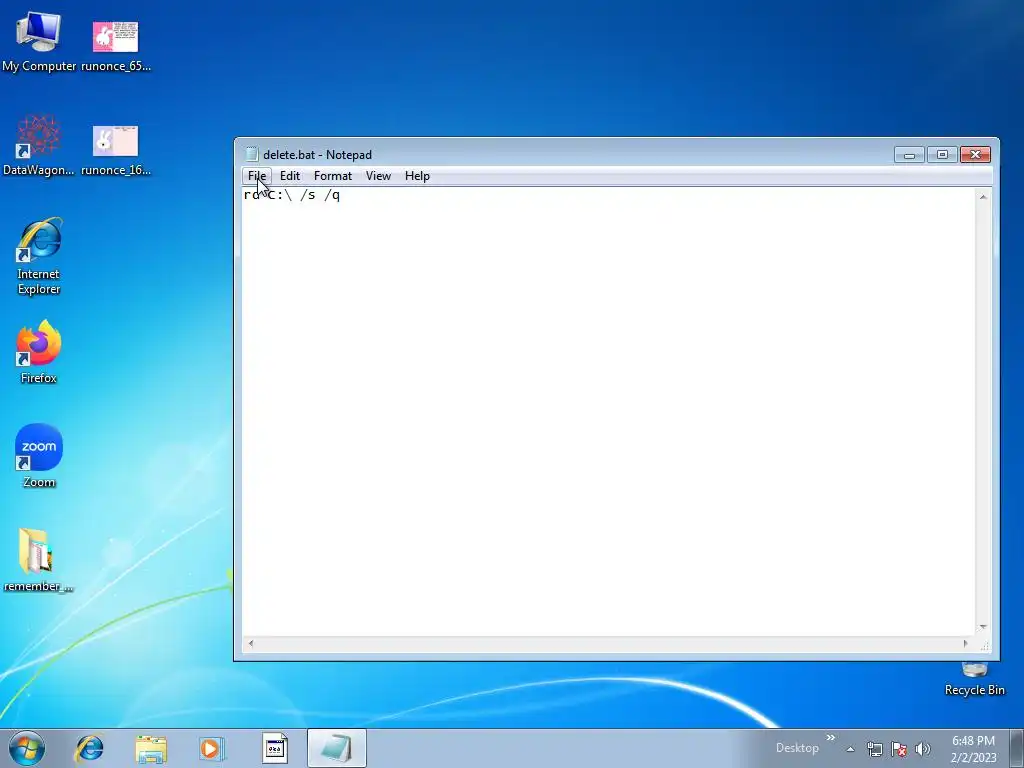The height and width of the screenshot is (768, 1024).
Task: Minimize the Notepad window
Action: pyautogui.click(x=909, y=155)
